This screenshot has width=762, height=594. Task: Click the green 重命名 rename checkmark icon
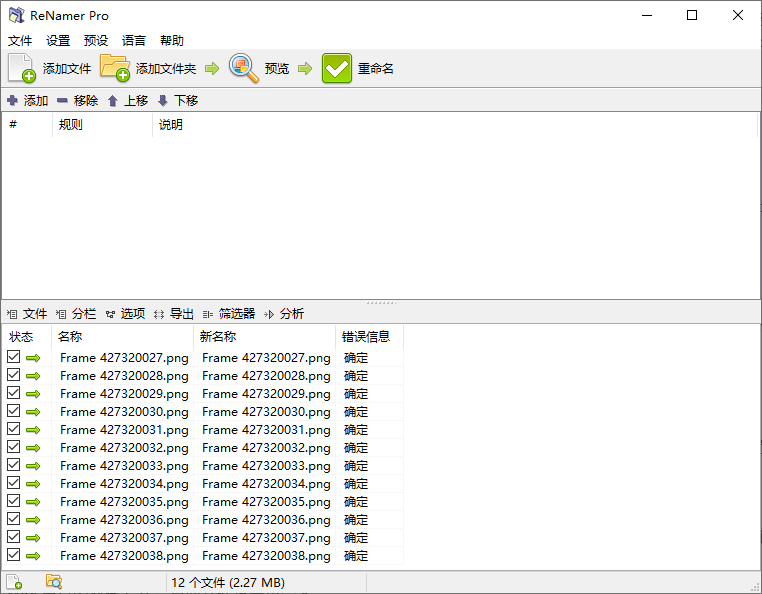(337, 68)
